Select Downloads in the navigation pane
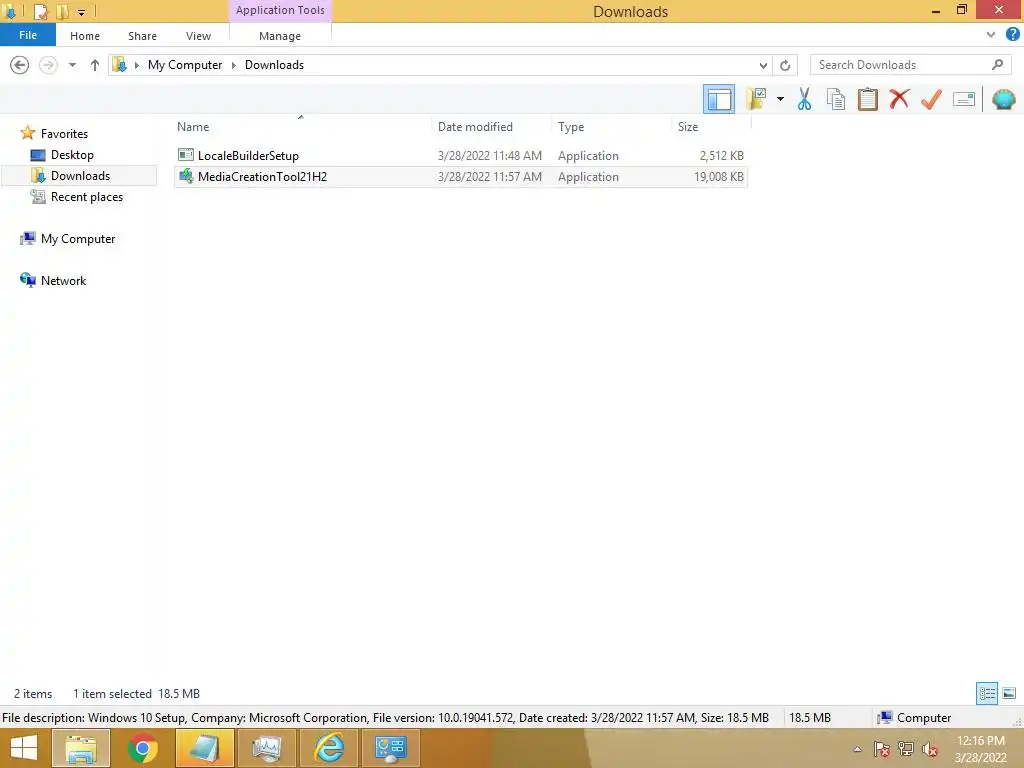The width and height of the screenshot is (1024, 768). (80, 176)
